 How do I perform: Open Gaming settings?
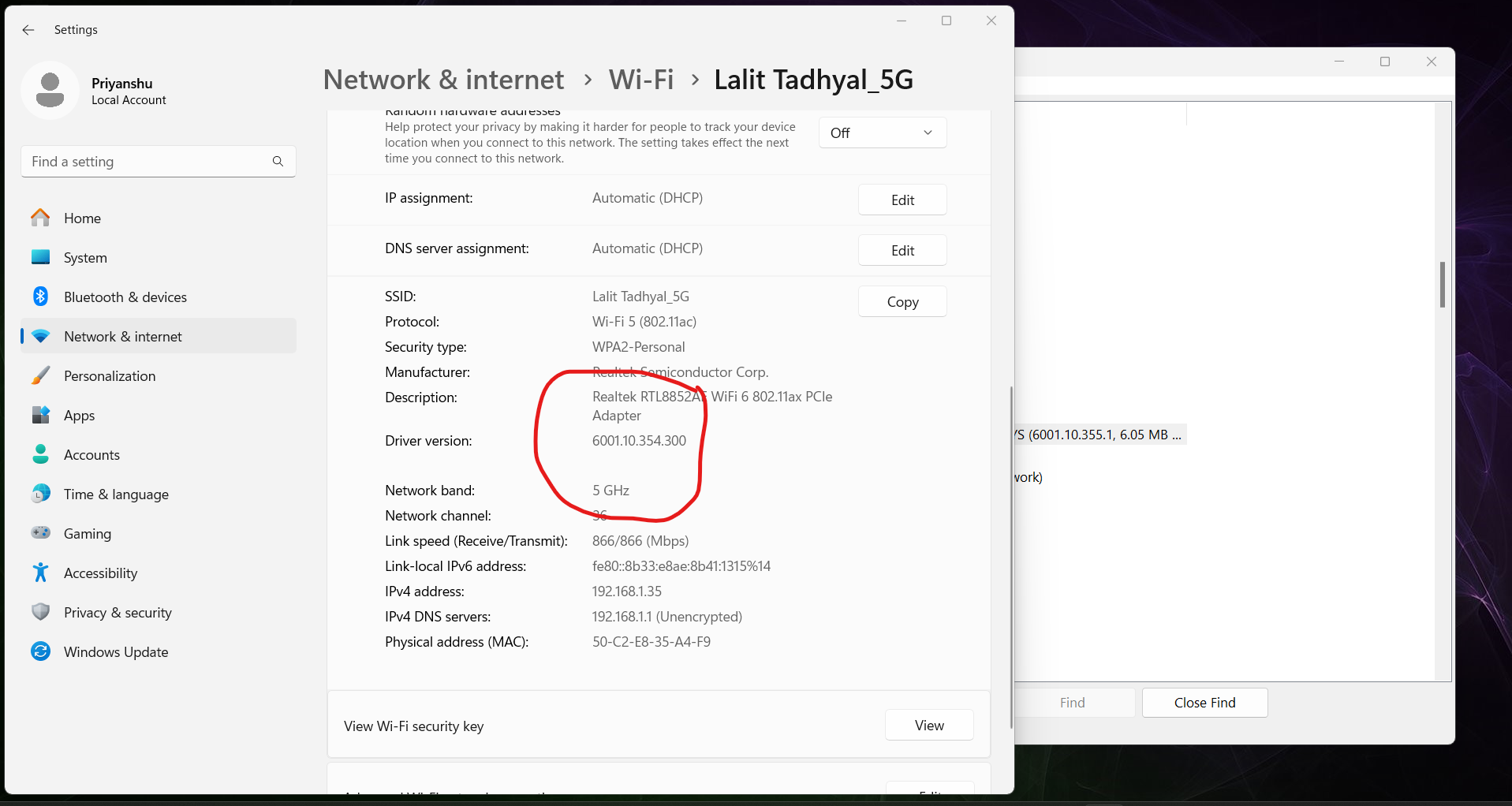pyautogui.click(x=87, y=533)
